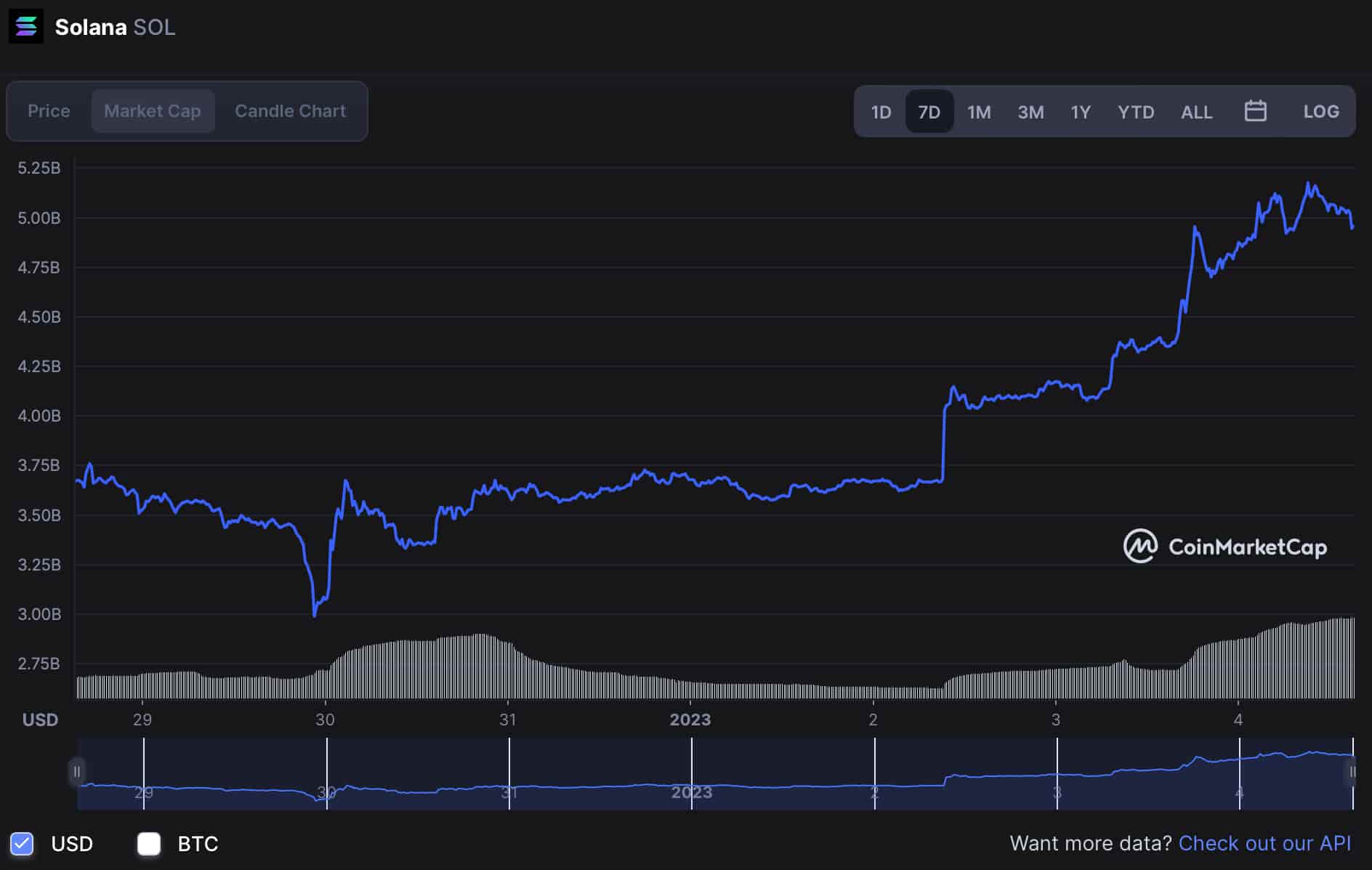Toggle logarithmic scale with LOG
Screen dimensions: 1372x870
point(1321,111)
